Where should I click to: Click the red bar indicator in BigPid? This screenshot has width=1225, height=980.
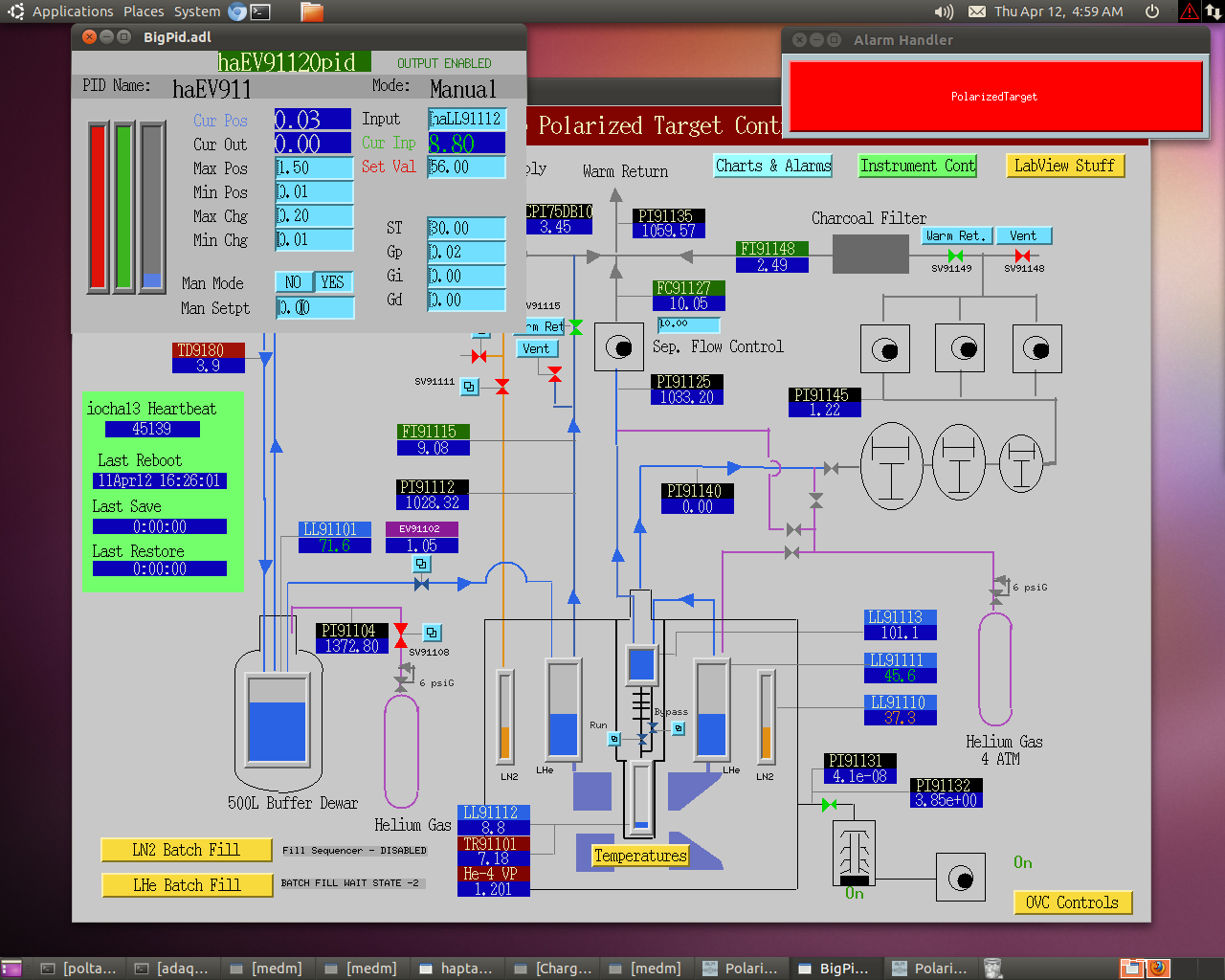pos(98,206)
